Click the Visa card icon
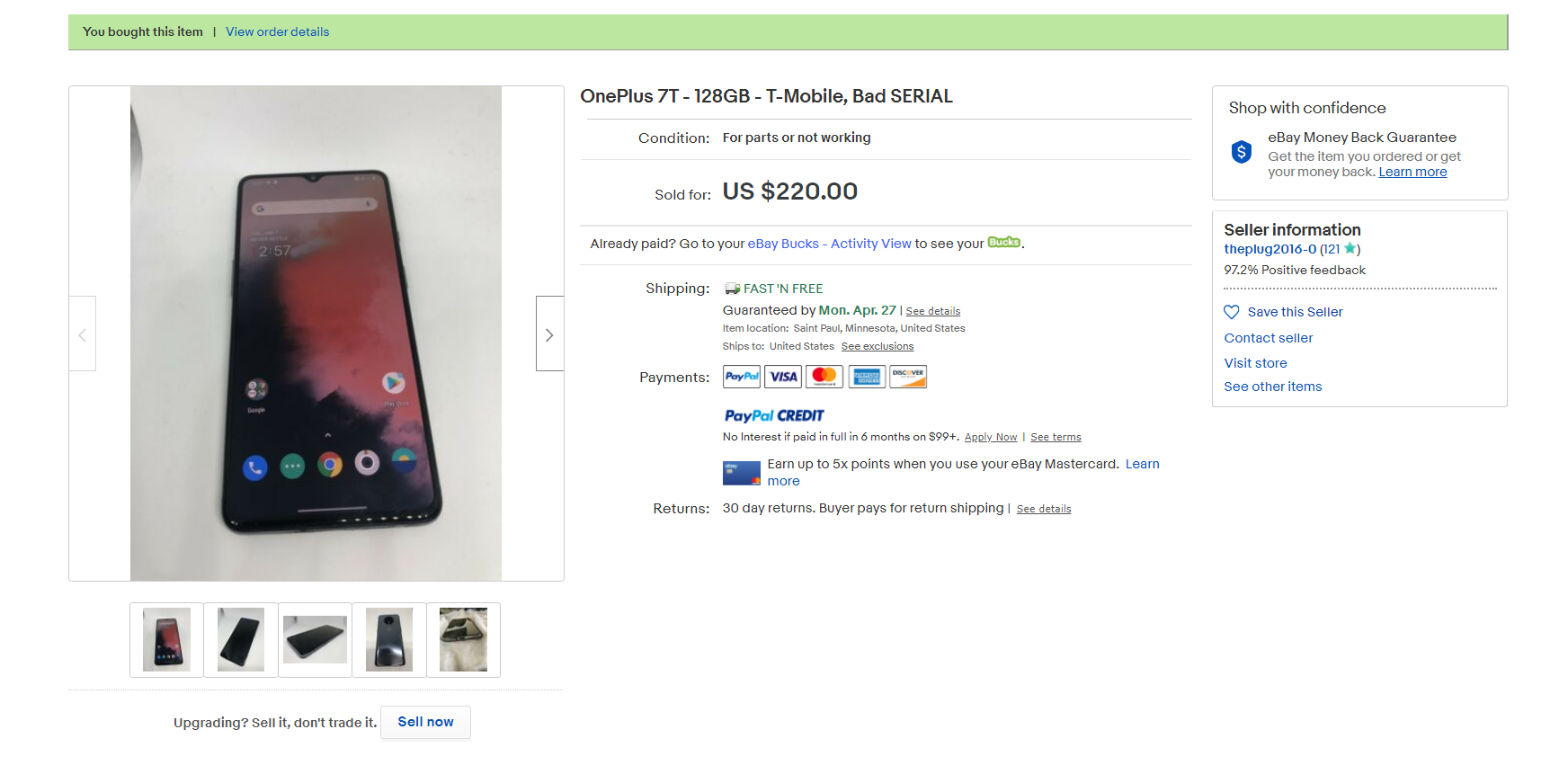This screenshot has width=1568, height=765. (783, 377)
